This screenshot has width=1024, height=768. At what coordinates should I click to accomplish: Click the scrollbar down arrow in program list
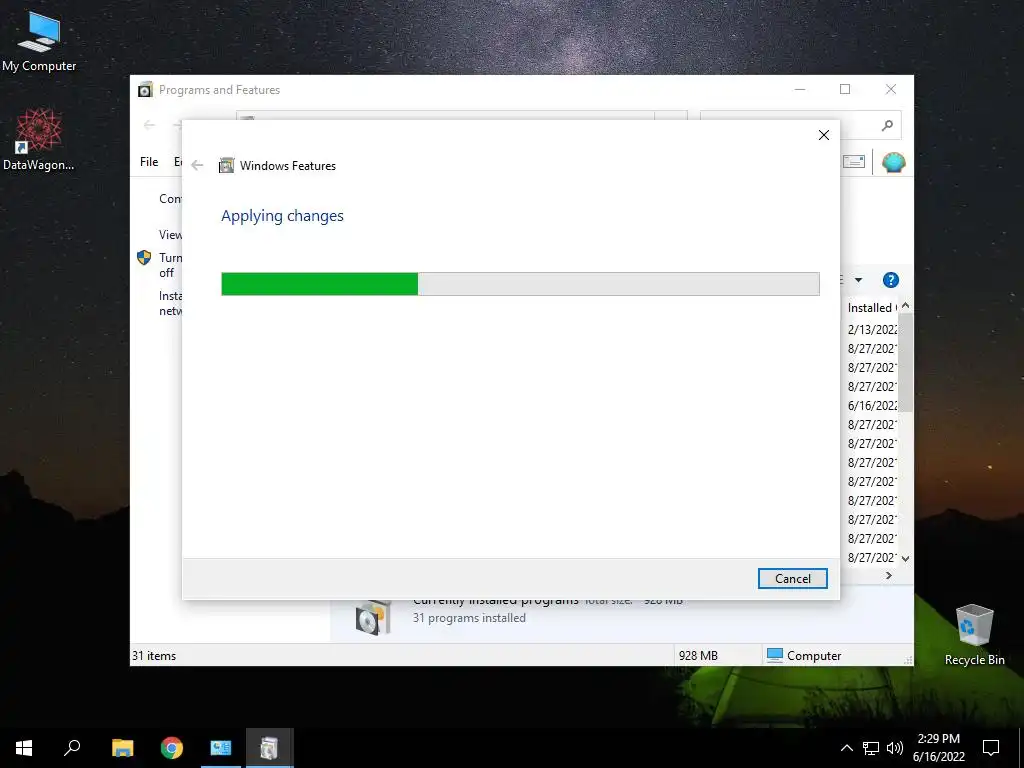(x=905, y=558)
